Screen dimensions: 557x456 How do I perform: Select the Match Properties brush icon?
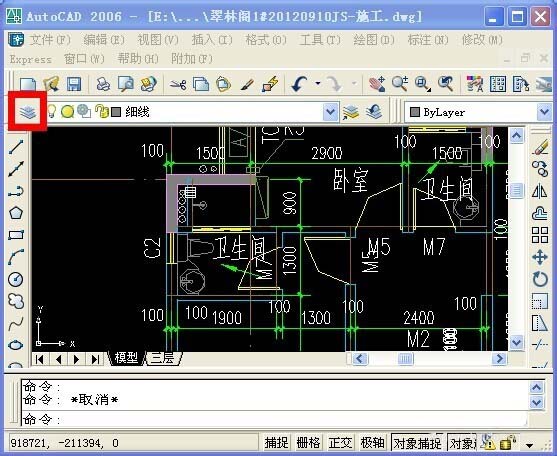247,84
